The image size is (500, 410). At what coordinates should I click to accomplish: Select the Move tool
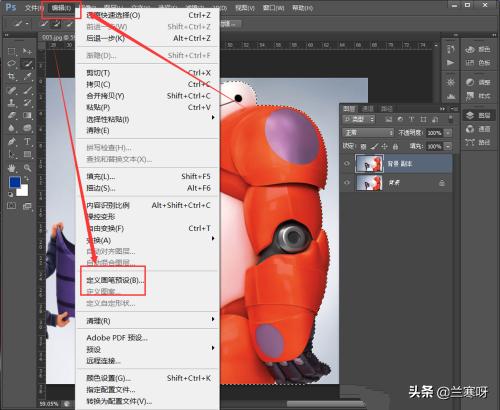click(27, 51)
